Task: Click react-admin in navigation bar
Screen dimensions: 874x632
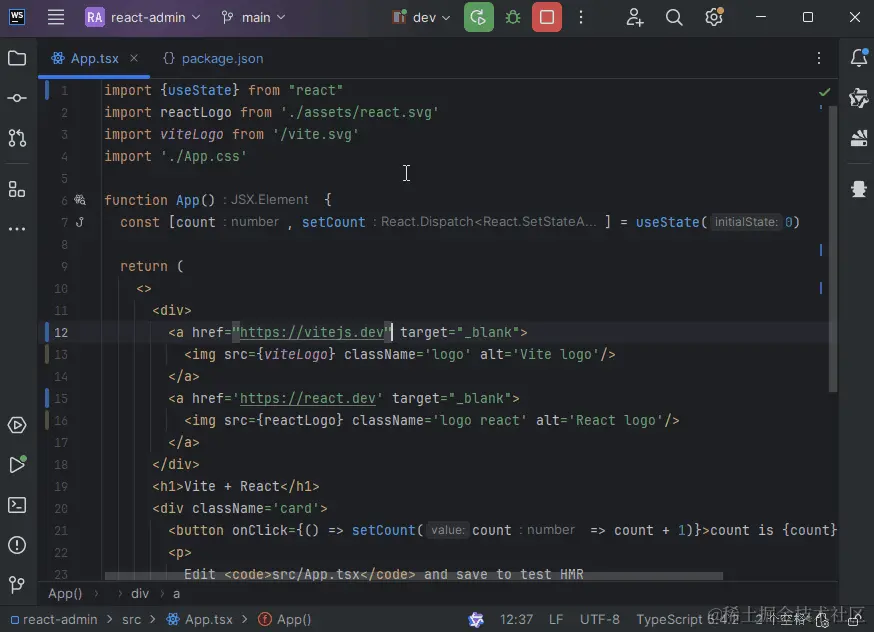Action: point(54,619)
